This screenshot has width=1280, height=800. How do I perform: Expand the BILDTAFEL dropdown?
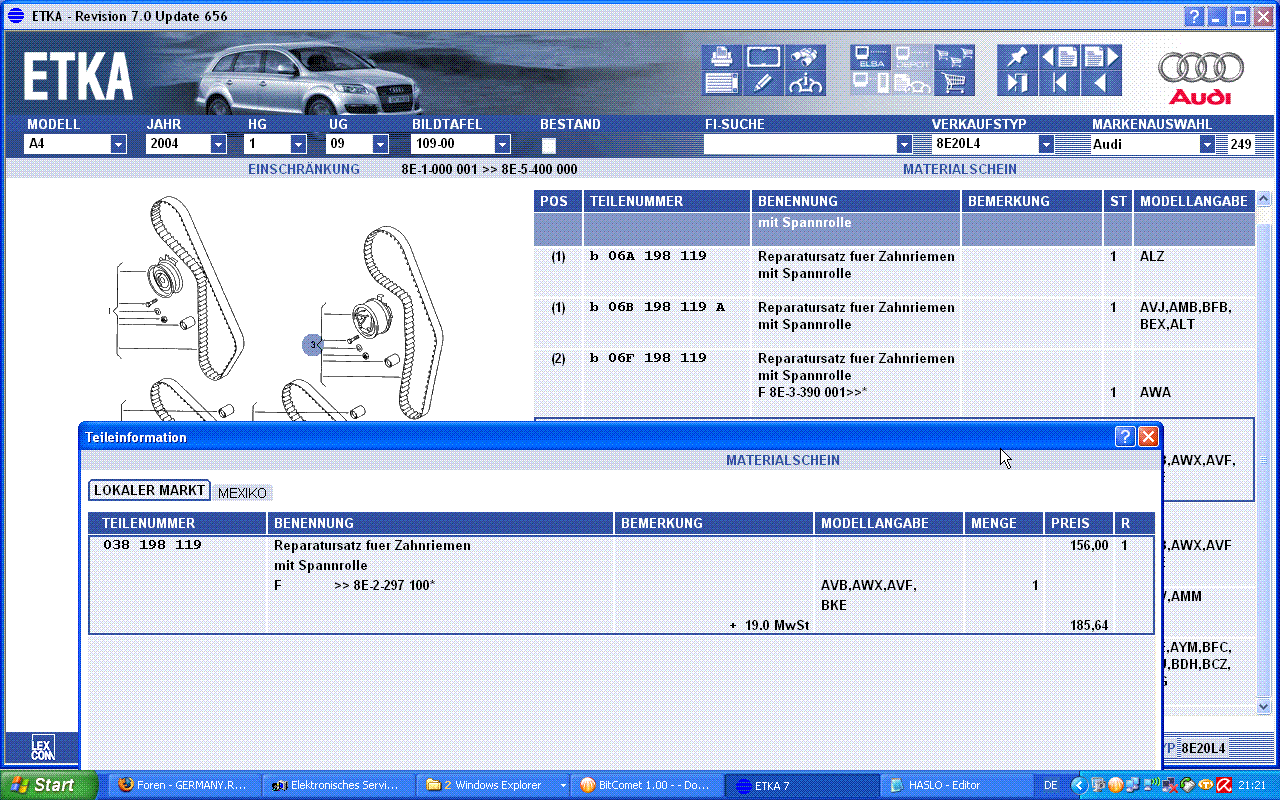pos(502,144)
